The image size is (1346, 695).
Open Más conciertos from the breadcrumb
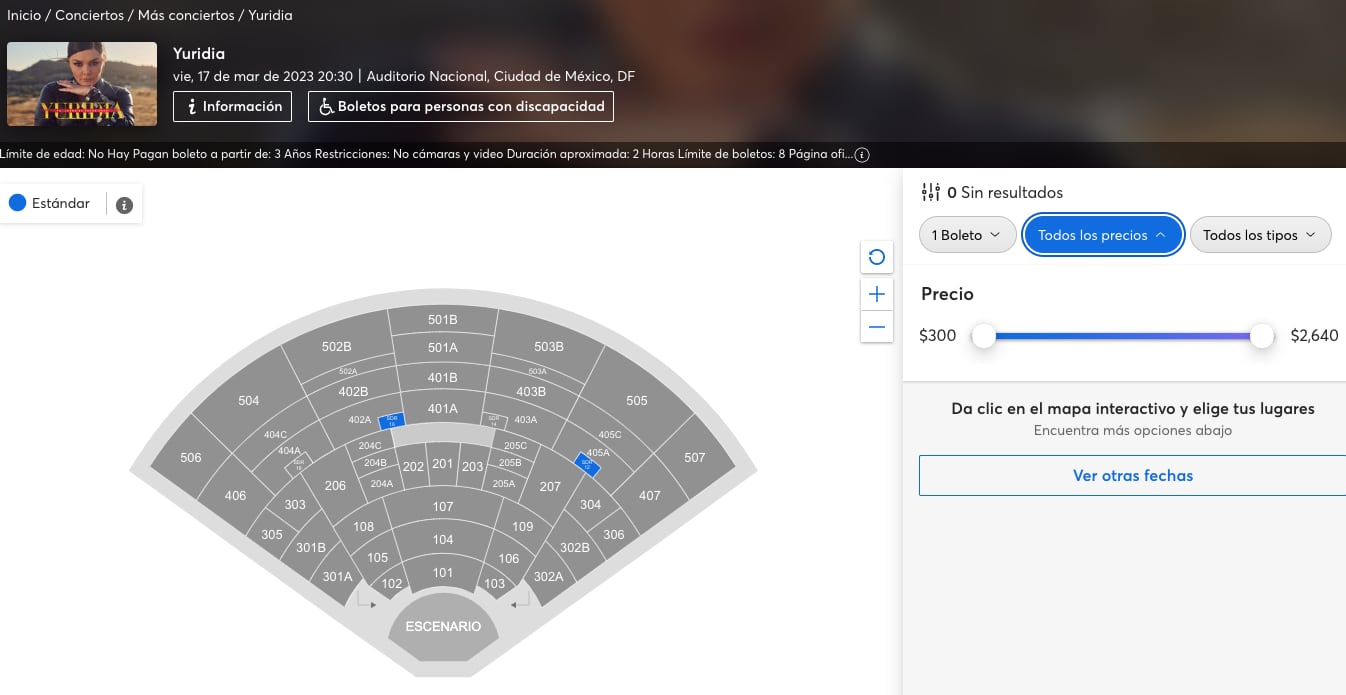coord(185,15)
